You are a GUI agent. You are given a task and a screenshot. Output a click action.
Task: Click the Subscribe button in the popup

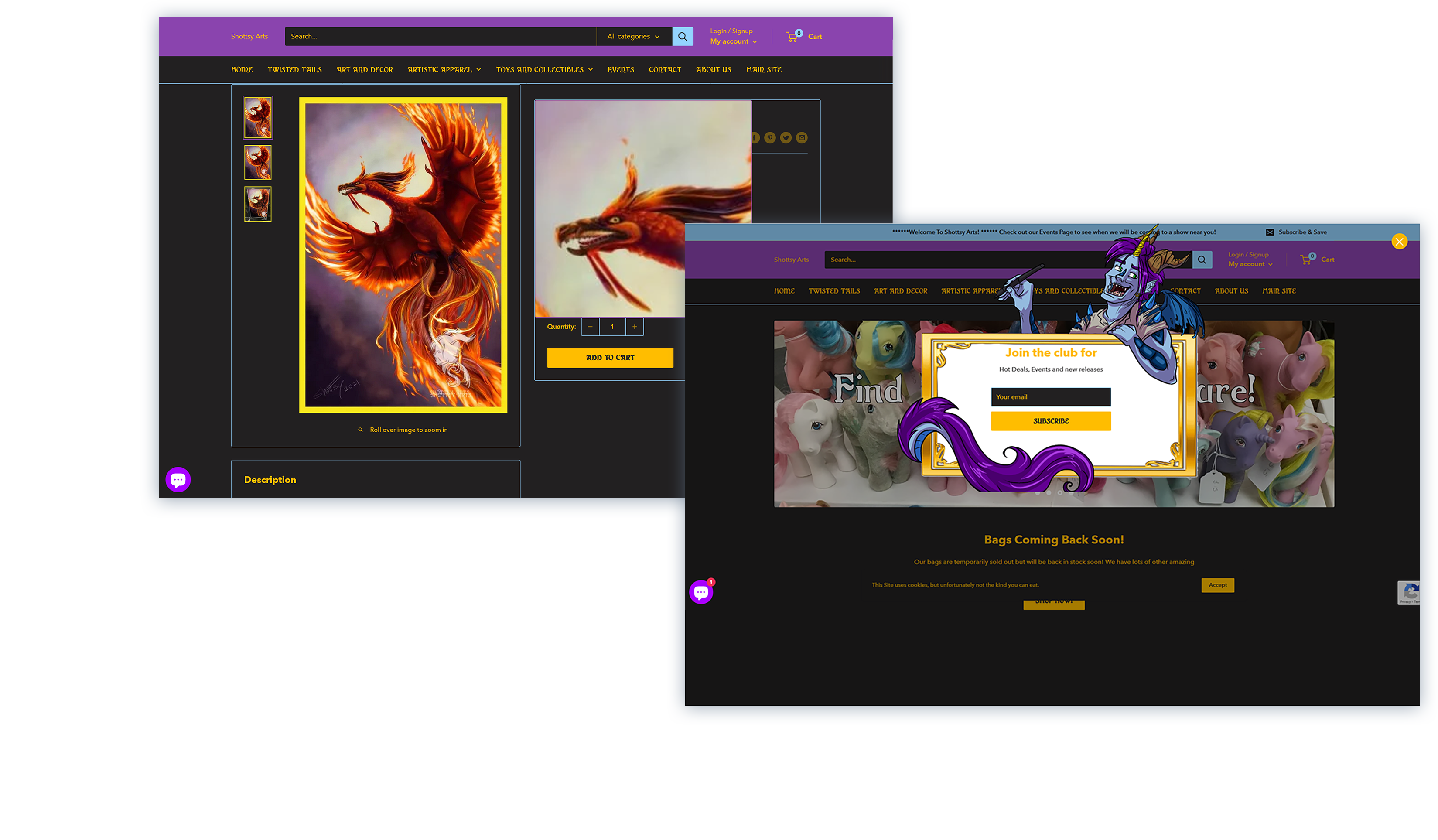pos(1051,421)
